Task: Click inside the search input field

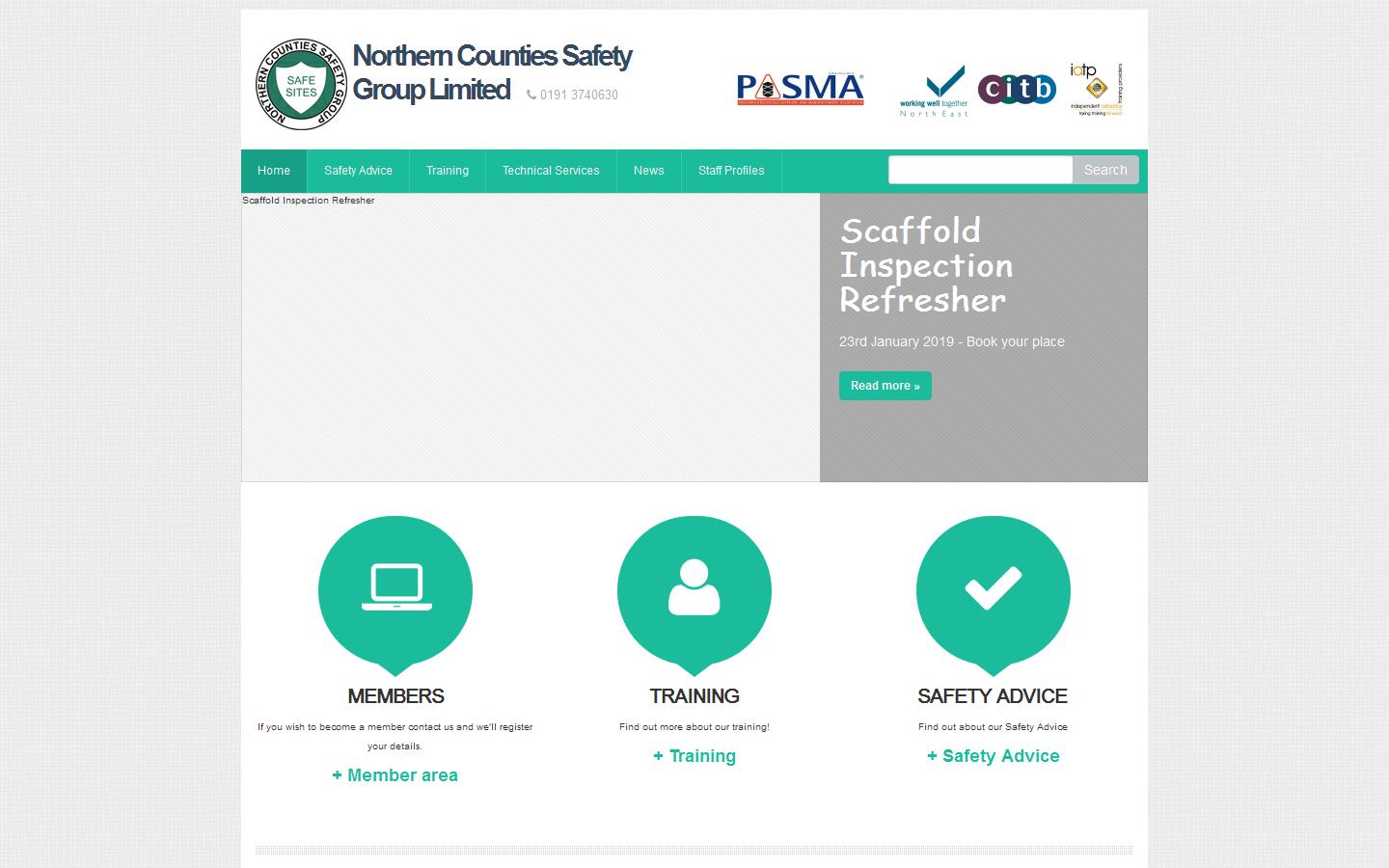Action: (x=980, y=170)
